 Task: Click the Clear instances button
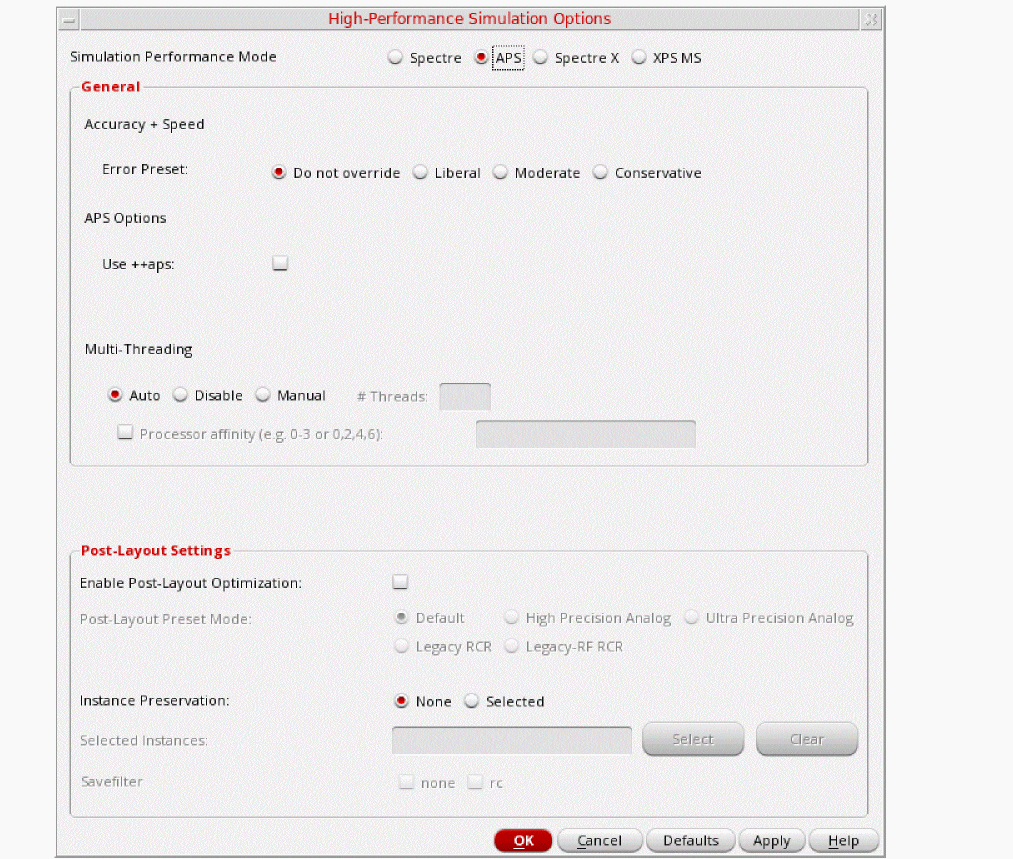pos(807,739)
